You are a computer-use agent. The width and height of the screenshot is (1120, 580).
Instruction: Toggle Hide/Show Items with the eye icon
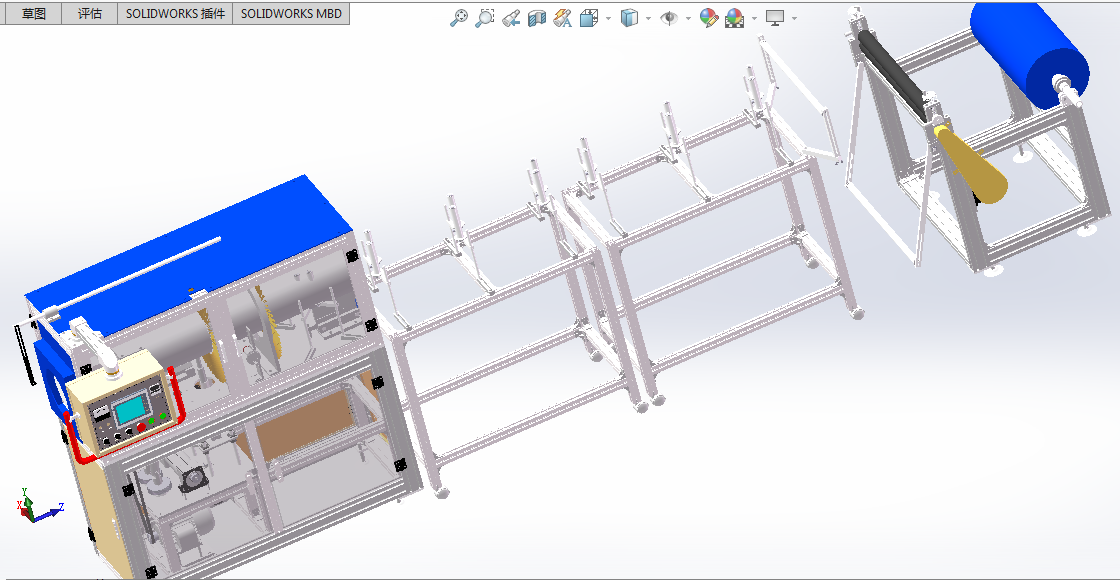pyautogui.click(x=670, y=17)
